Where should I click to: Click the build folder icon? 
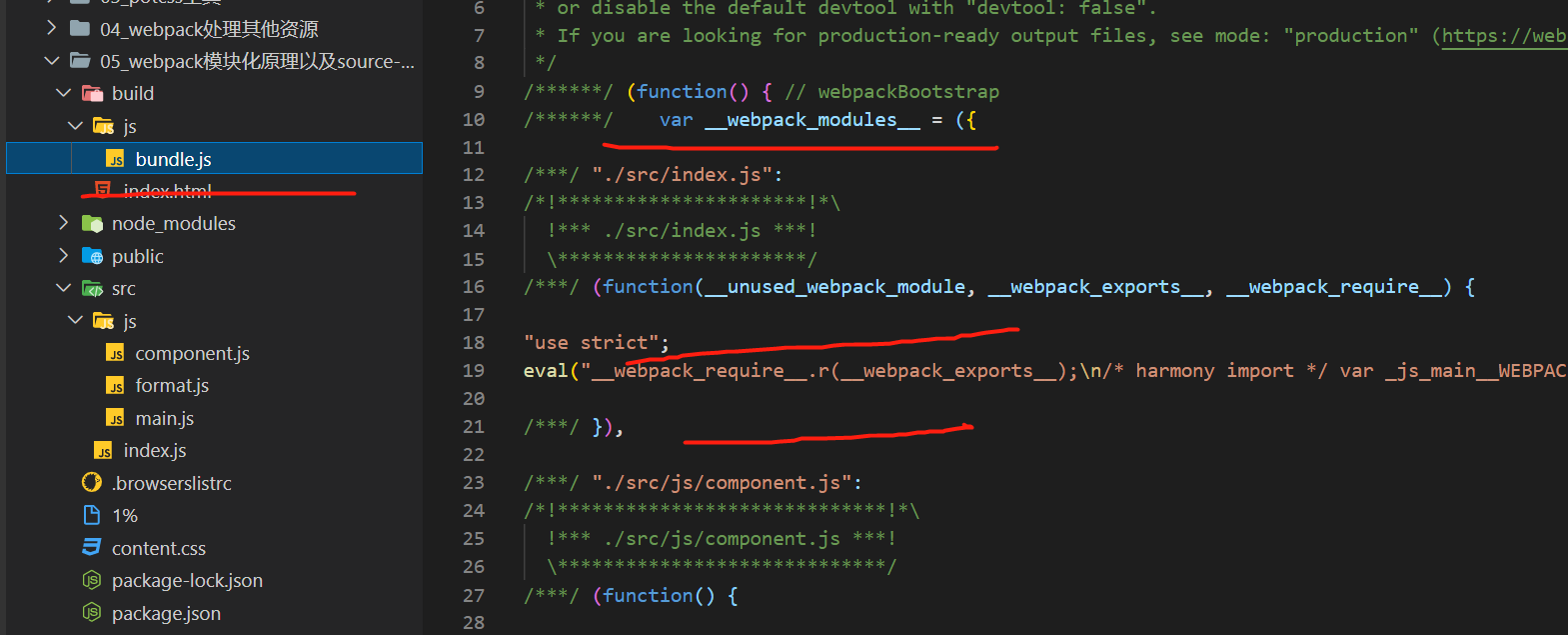coord(92,93)
